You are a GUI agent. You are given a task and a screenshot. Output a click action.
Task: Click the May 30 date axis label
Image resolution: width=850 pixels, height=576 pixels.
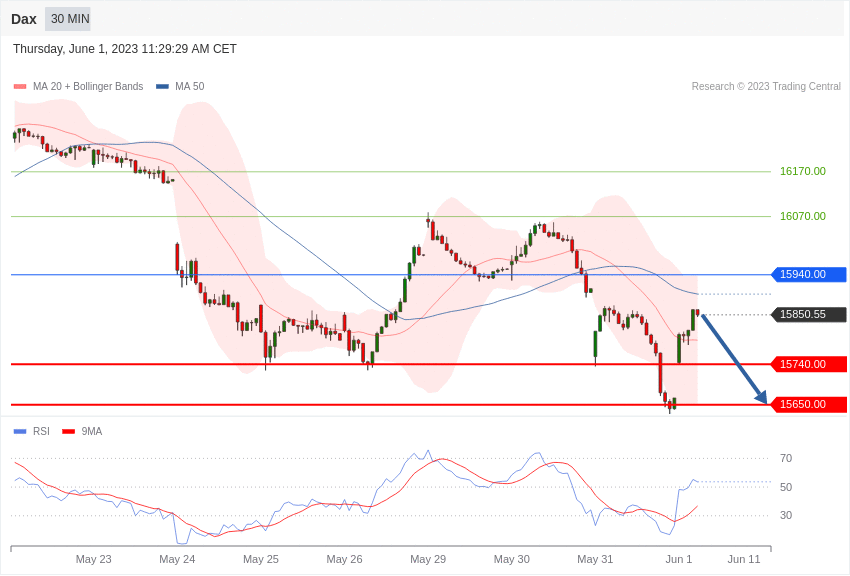tap(512, 559)
